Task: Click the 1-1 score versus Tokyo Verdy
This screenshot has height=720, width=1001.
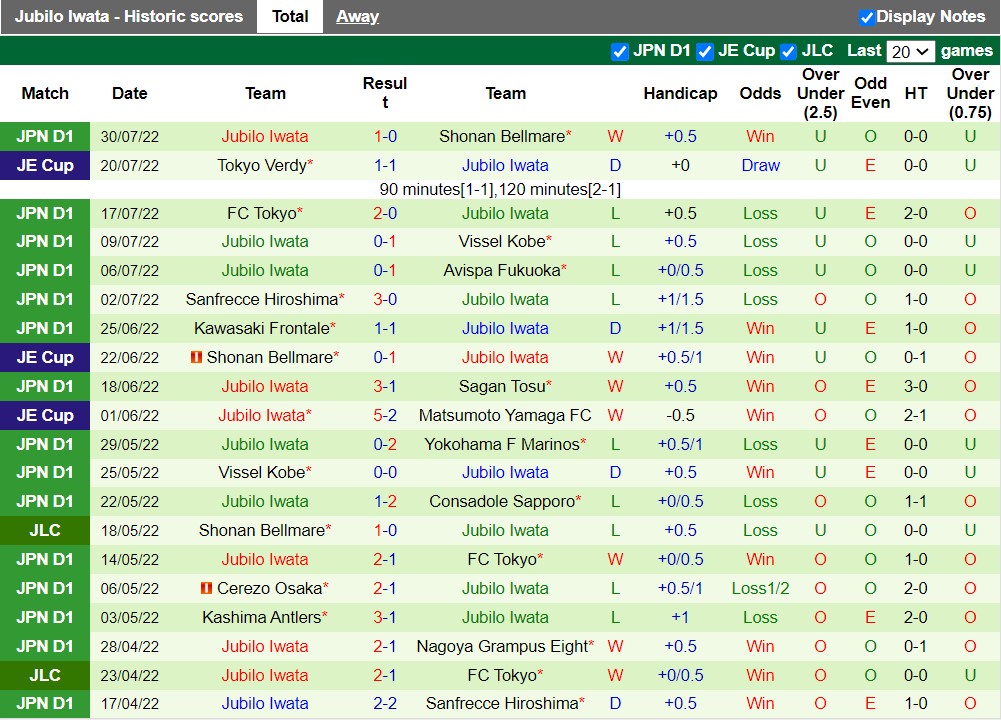Action: pos(385,165)
